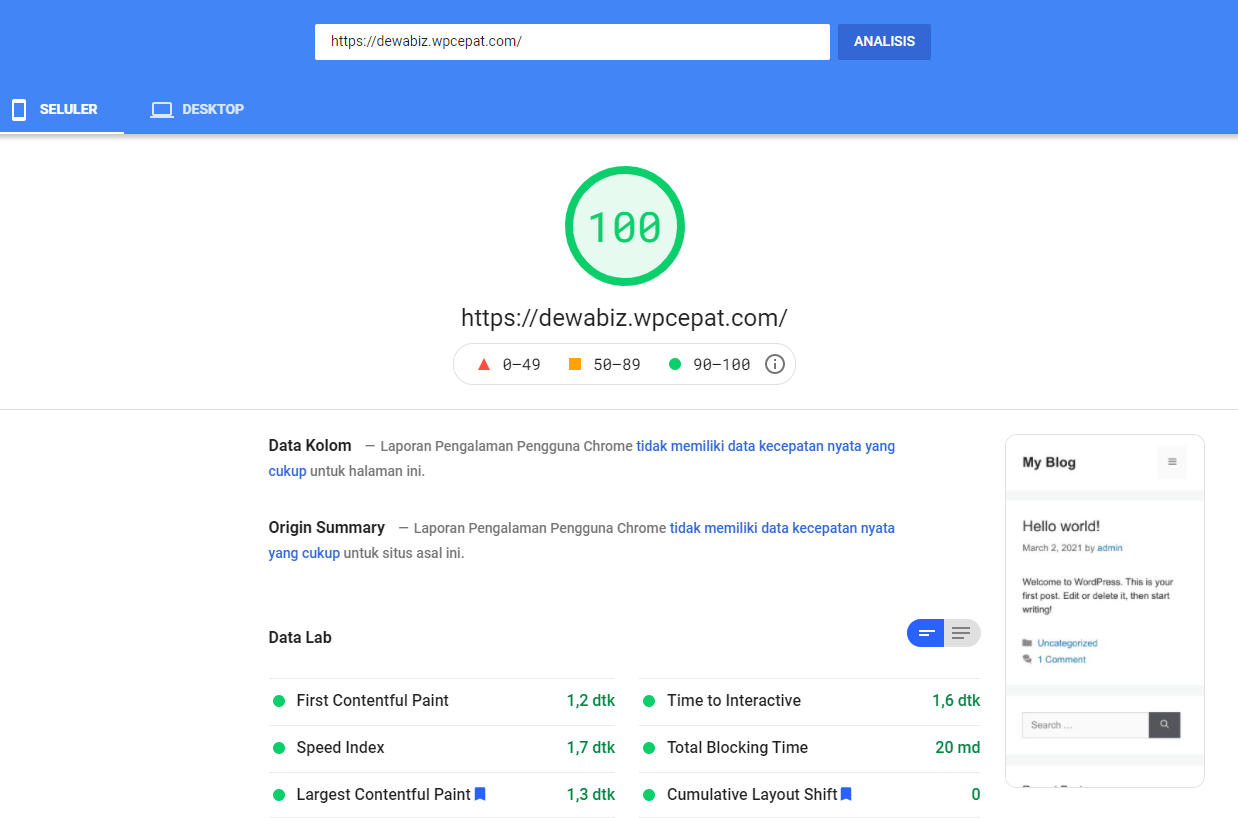The width and height of the screenshot is (1238, 818).
Task: Click the green 100 score gauge
Action: 624,227
